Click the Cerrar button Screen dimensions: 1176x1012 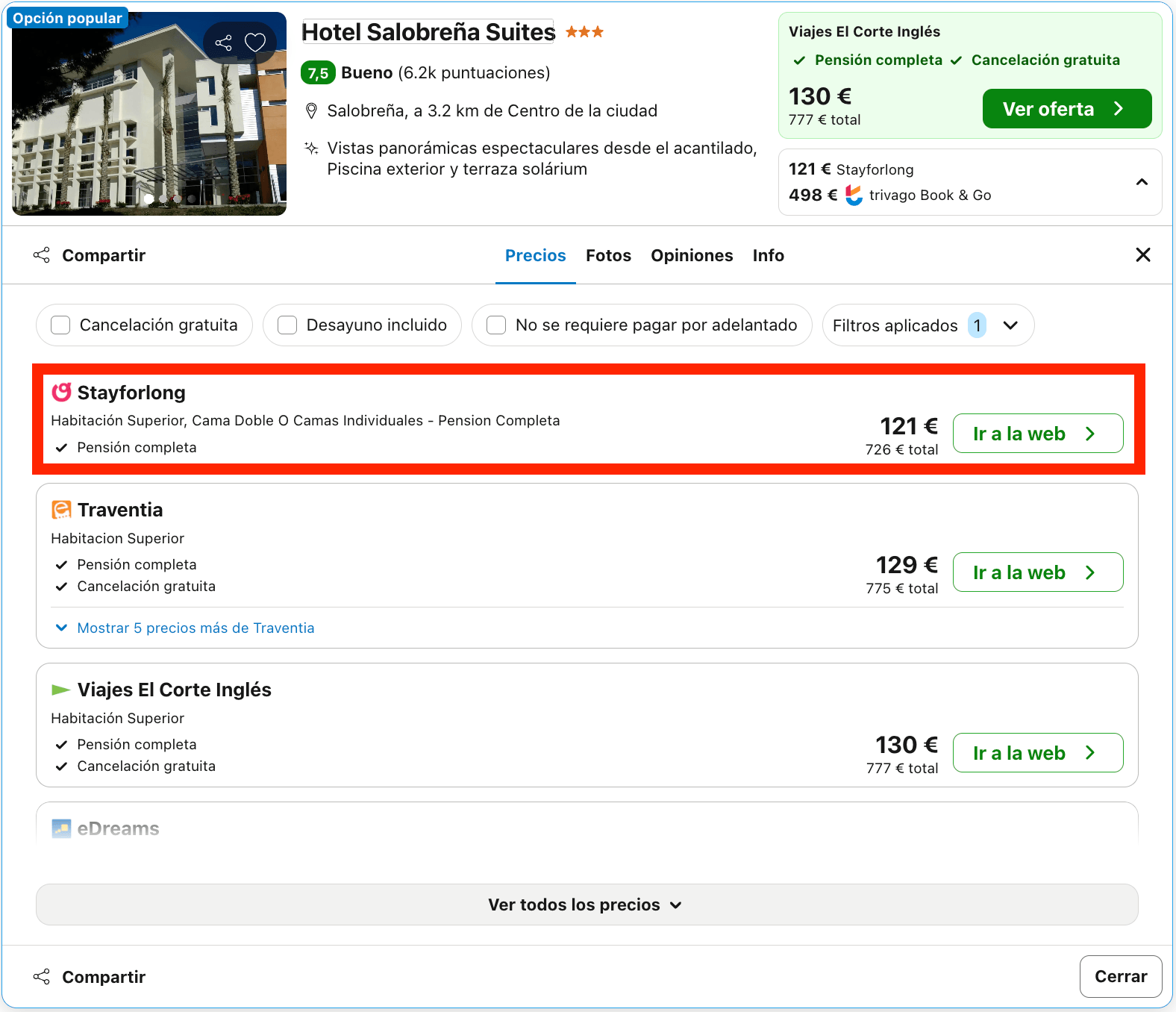coord(1121,976)
